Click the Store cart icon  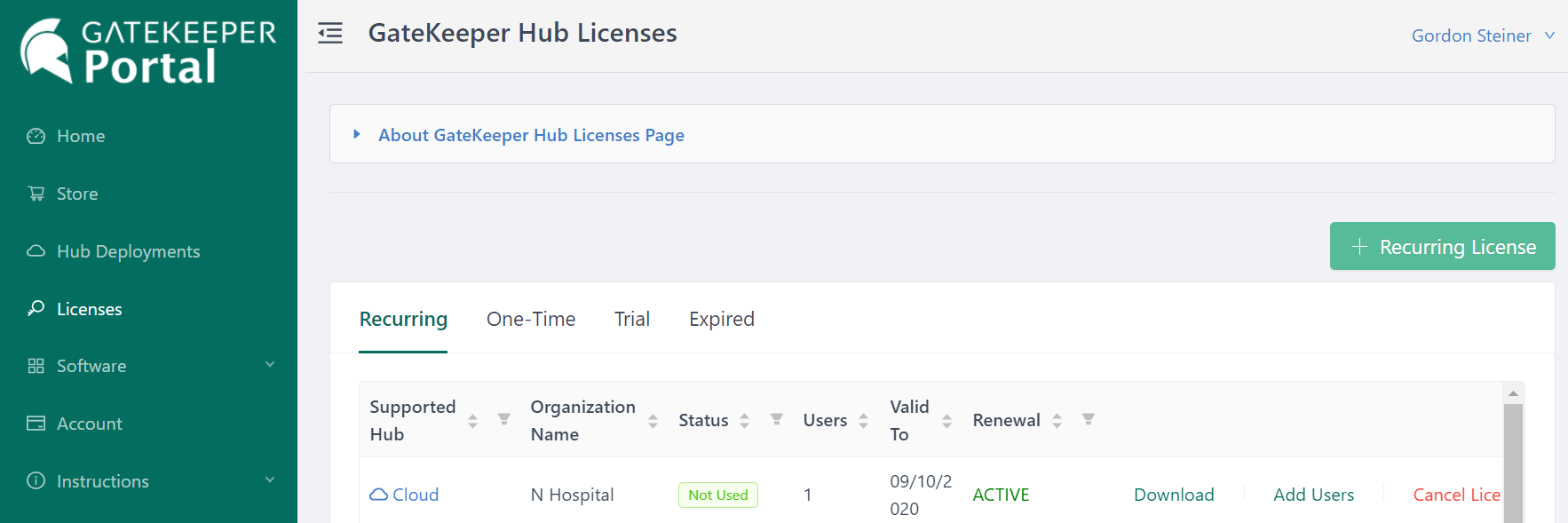(x=36, y=194)
